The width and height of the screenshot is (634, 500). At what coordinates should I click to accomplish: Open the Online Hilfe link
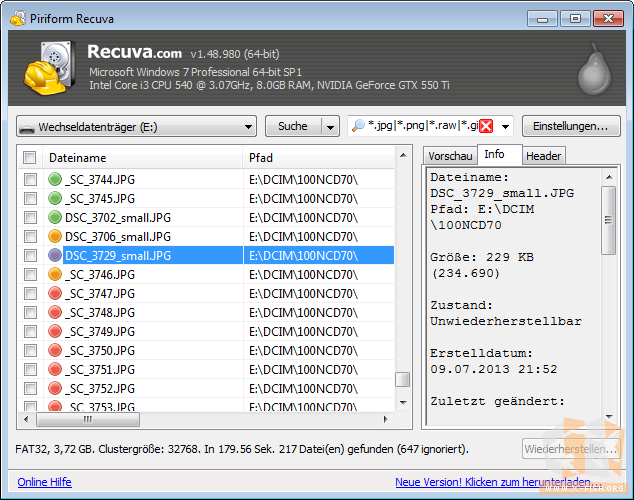coord(44,482)
